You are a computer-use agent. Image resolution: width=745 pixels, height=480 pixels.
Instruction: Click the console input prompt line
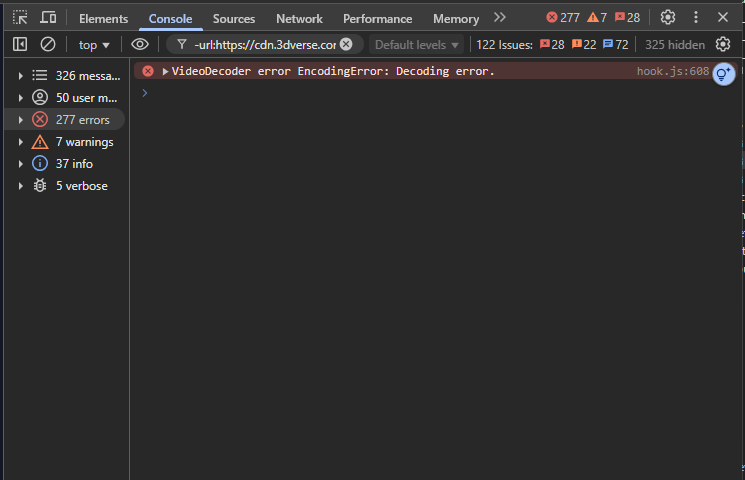tap(437, 93)
